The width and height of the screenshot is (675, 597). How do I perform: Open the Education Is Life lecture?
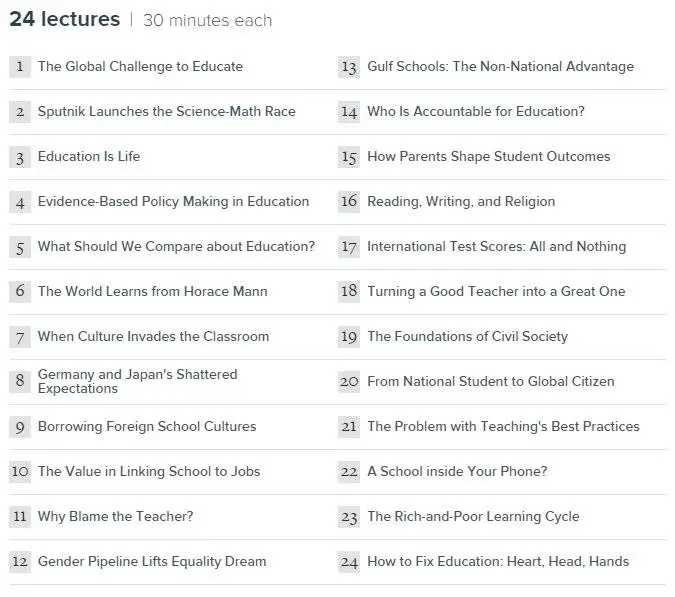coord(89,157)
